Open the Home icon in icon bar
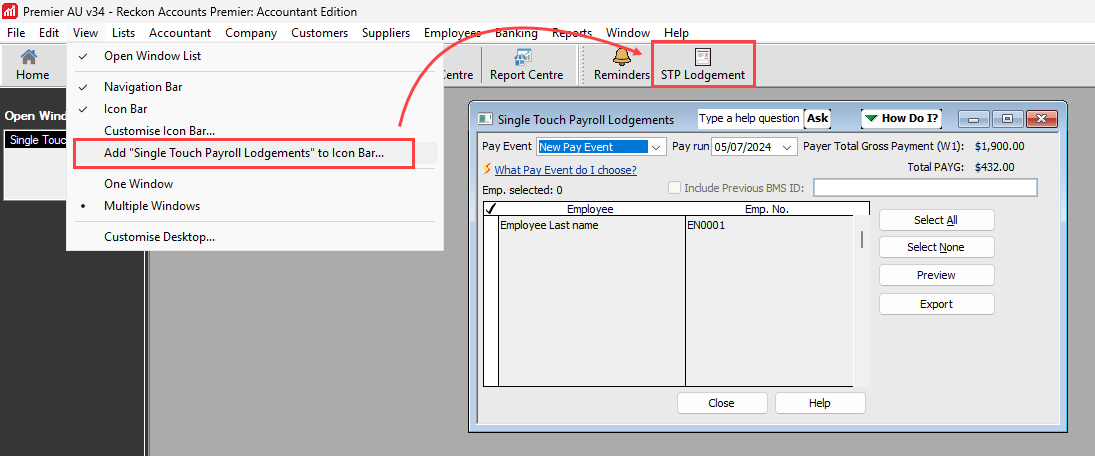 (x=33, y=65)
